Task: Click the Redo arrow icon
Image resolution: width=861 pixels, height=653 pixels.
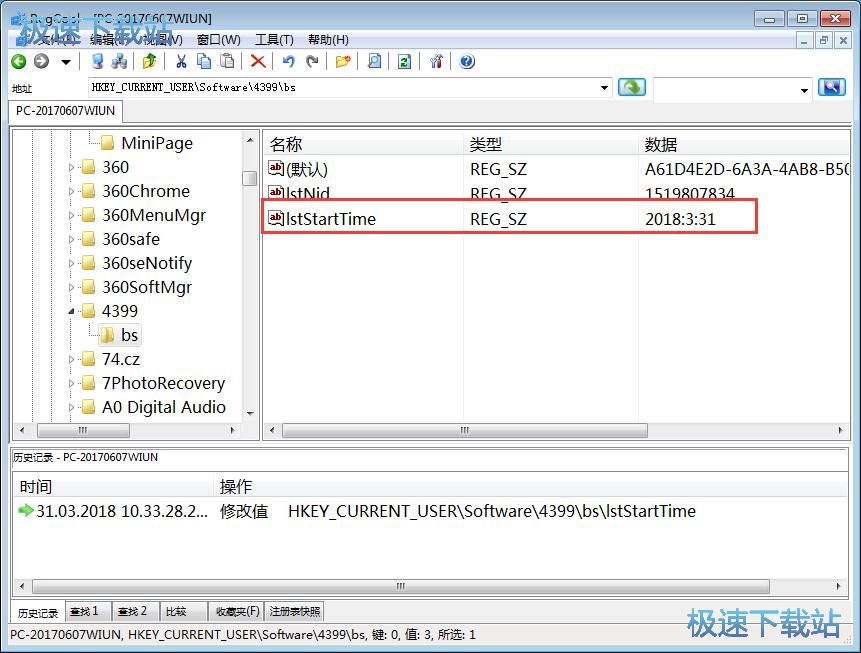Action: (312, 62)
